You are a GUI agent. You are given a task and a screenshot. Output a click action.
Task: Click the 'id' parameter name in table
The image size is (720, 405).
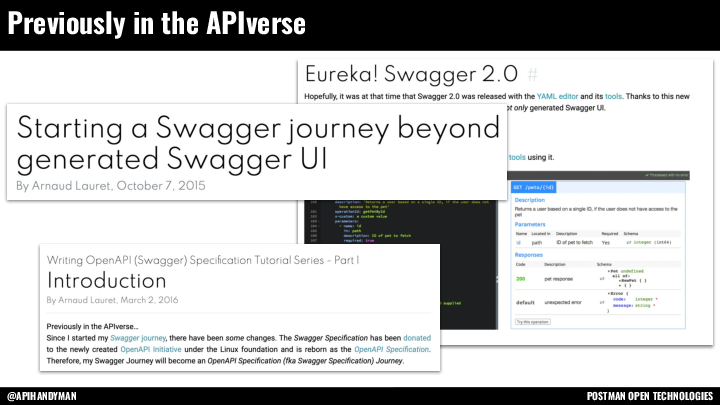[518, 240]
